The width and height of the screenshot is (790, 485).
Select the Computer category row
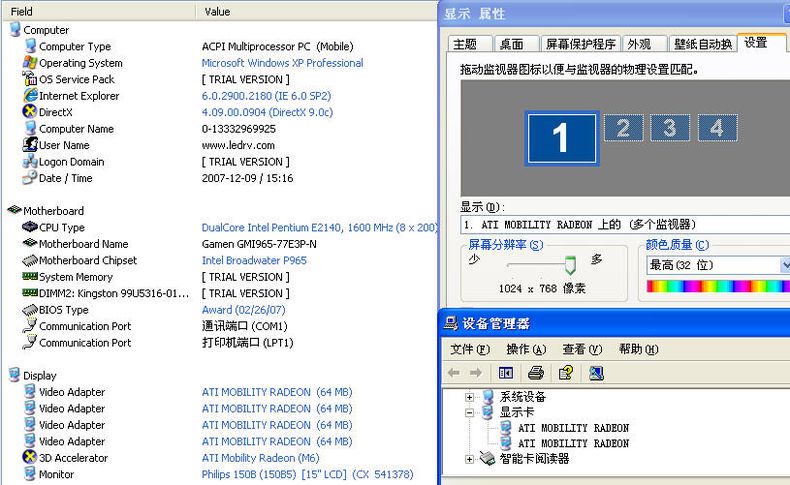point(46,30)
